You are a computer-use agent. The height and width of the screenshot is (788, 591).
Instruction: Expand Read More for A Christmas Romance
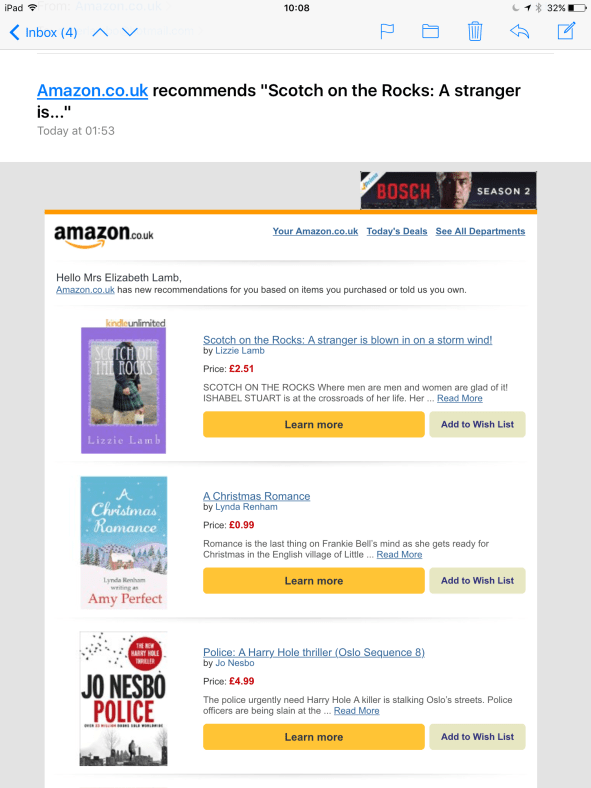pyautogui.click(x=399, y=554)
